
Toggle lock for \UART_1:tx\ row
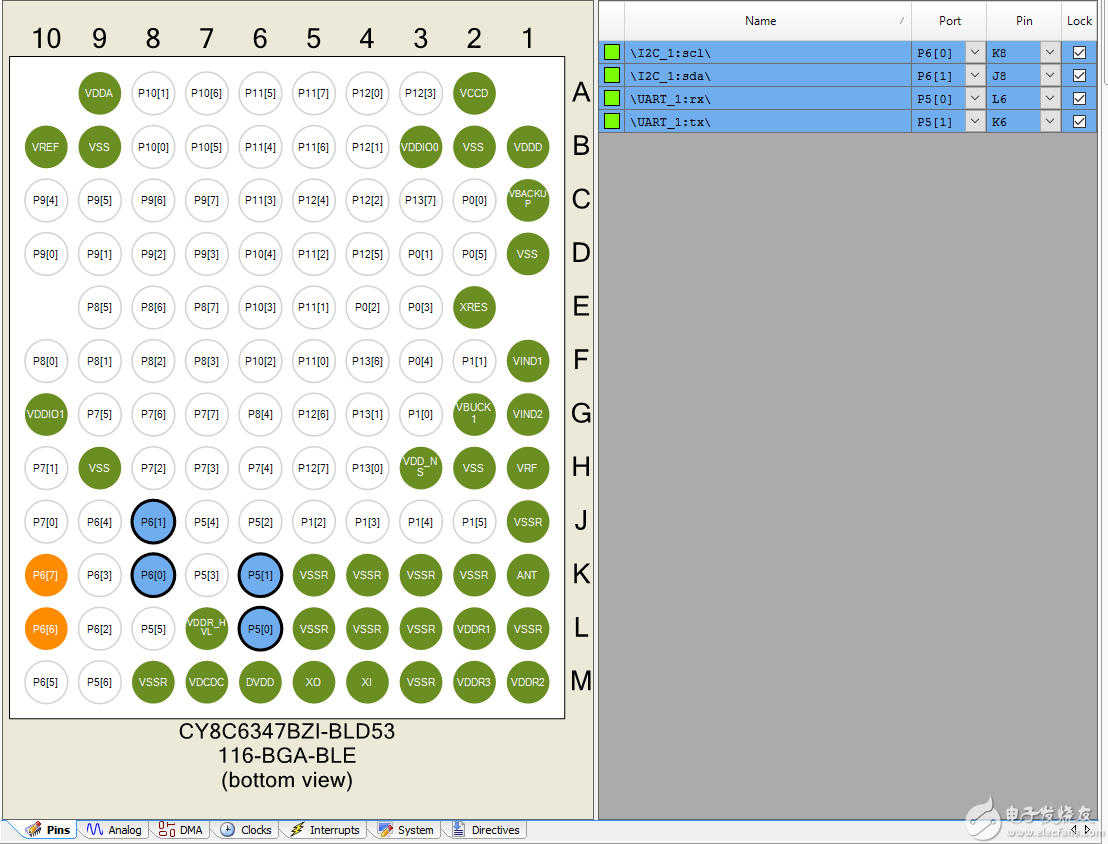point(1079,122)
